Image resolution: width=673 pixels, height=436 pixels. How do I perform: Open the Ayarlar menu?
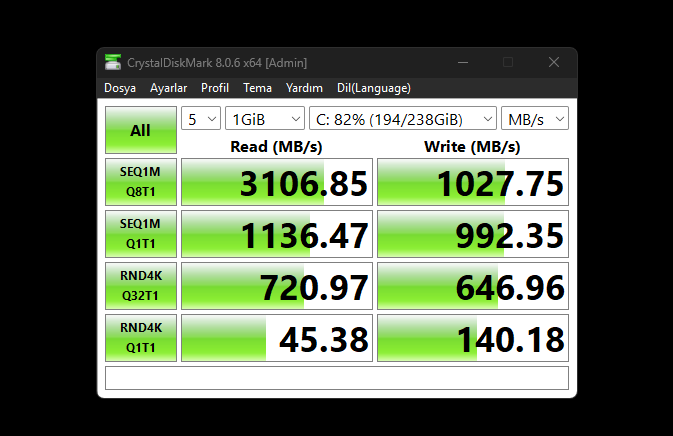(x=168, y=88)
